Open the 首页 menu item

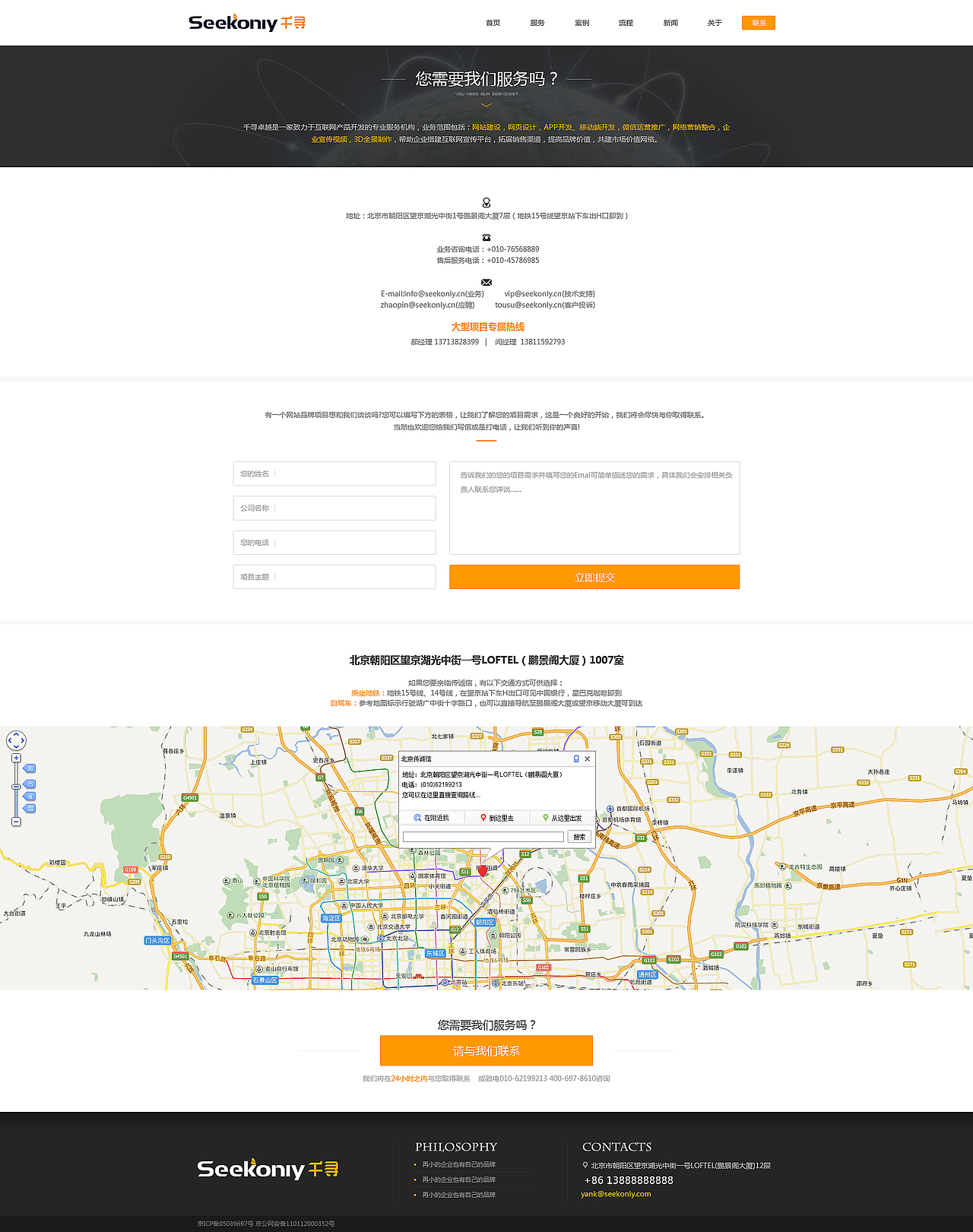493,23
